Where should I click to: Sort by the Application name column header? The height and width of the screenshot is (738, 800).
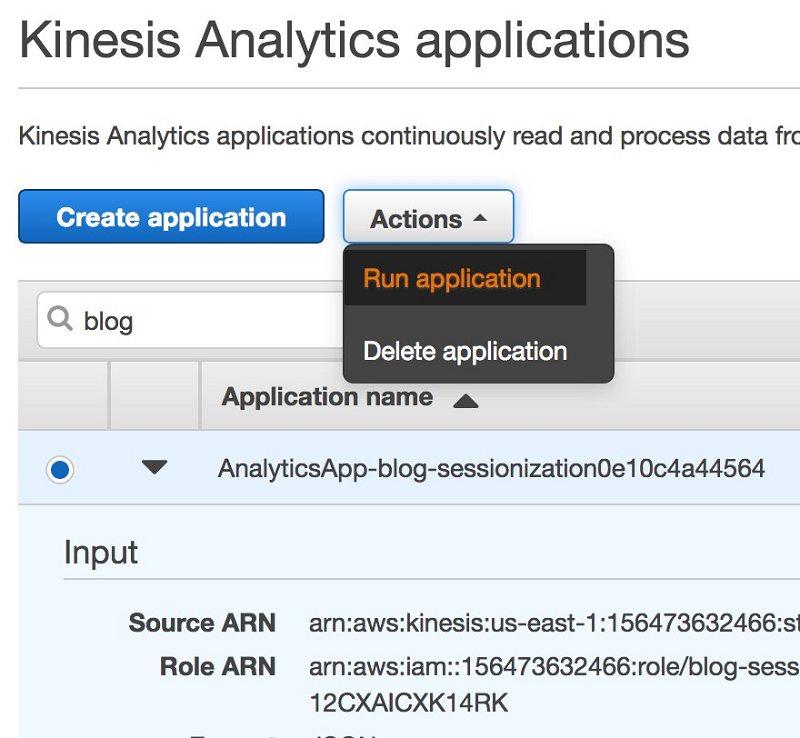point(327,397)
